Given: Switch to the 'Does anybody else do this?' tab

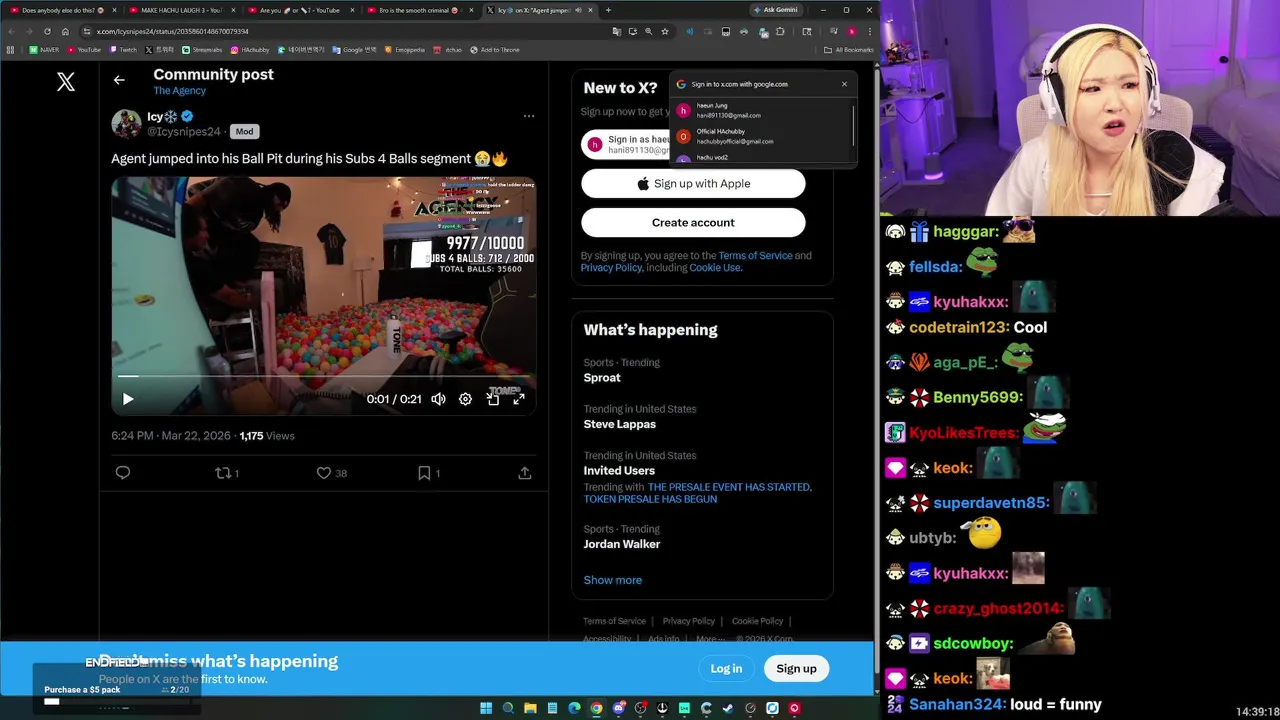Looking at the screenshot, I should tap(60, 10).
